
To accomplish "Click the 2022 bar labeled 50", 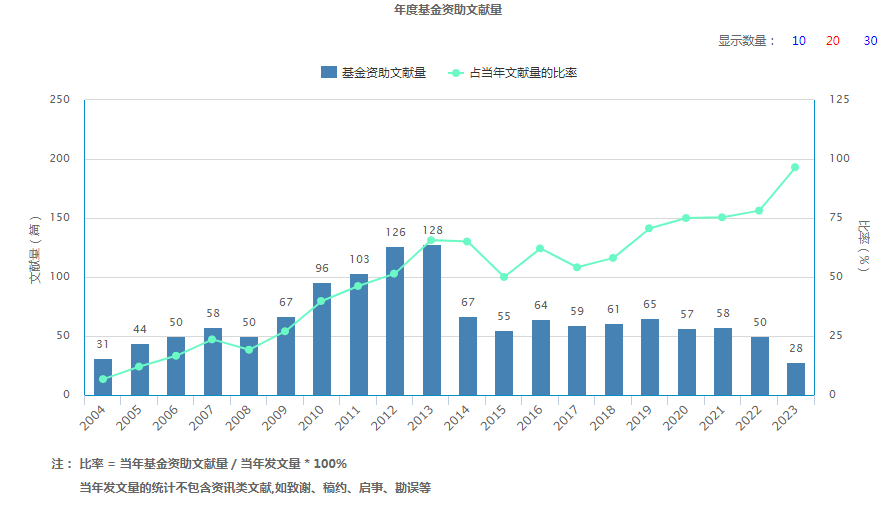I will tap(760, 366).
